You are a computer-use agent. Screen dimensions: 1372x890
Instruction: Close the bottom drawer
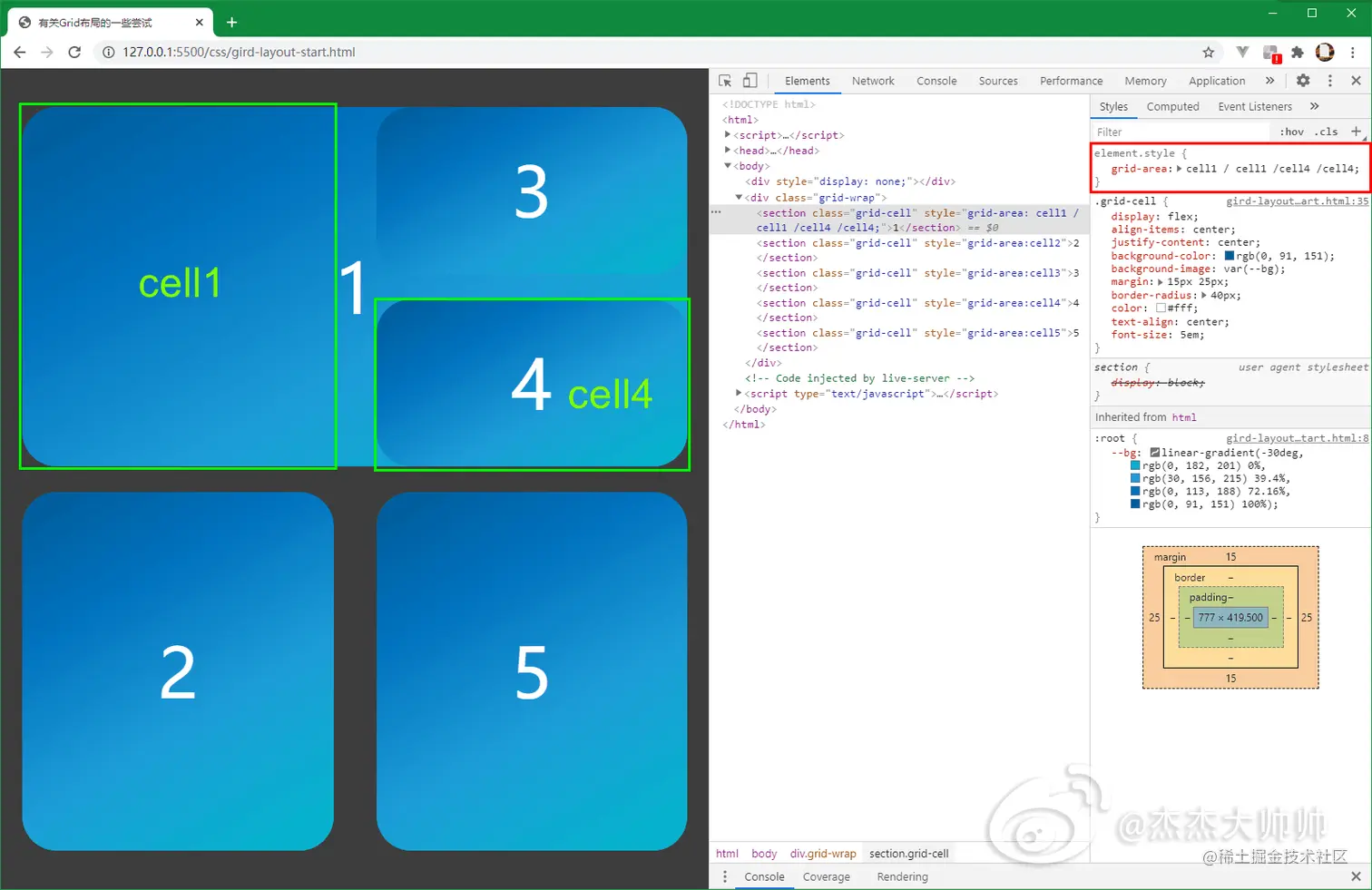click(1356, 877)
